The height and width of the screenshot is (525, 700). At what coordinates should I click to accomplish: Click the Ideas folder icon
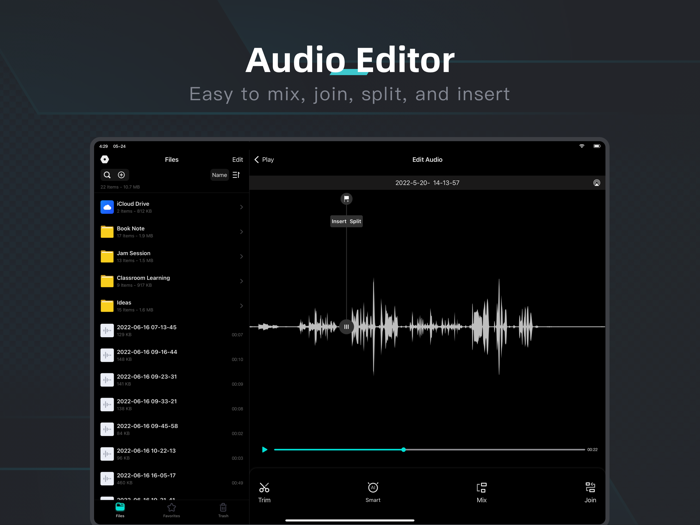pyautogui.click(x=107, y=306)
